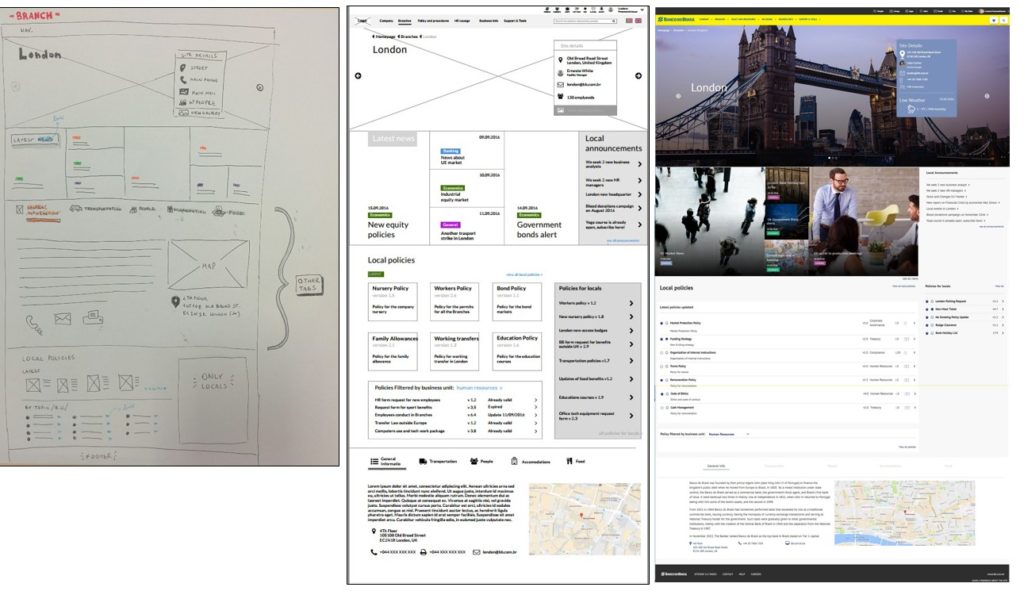Open the Policy and Procedures menu
The image size is (1024, 591).
tap(431, 21)
